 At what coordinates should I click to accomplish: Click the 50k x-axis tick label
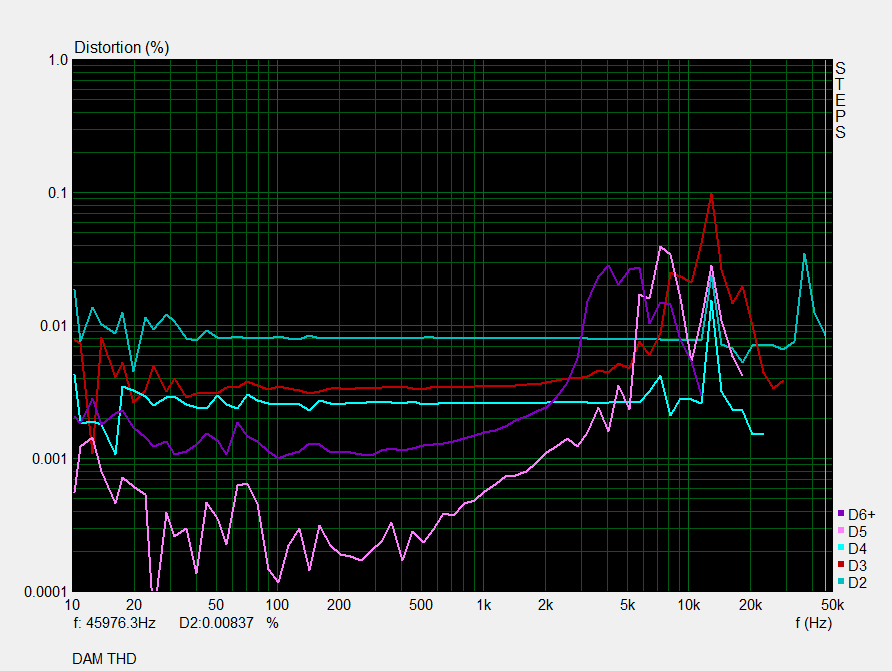pos(832,605)
